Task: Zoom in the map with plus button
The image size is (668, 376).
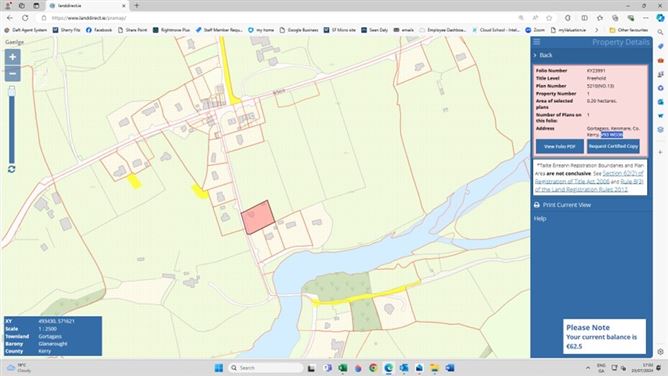Action: tap(12, 57)
